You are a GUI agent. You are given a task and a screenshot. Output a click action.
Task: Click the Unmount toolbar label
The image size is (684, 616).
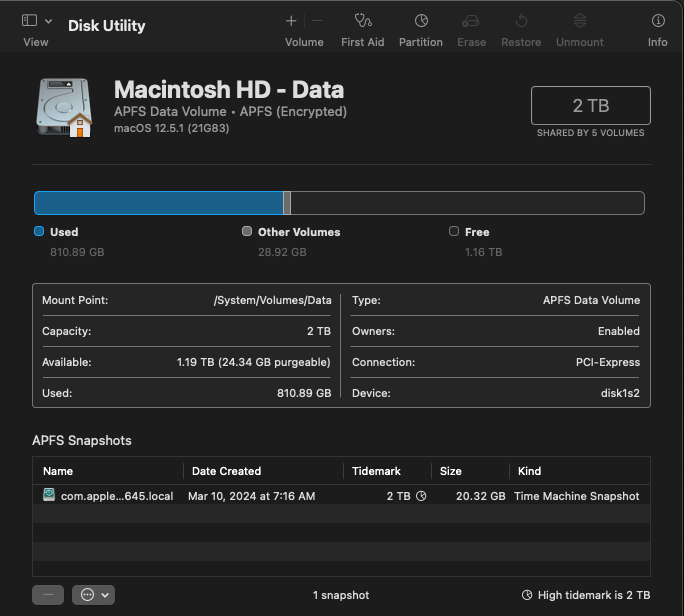tap(579, 42)
